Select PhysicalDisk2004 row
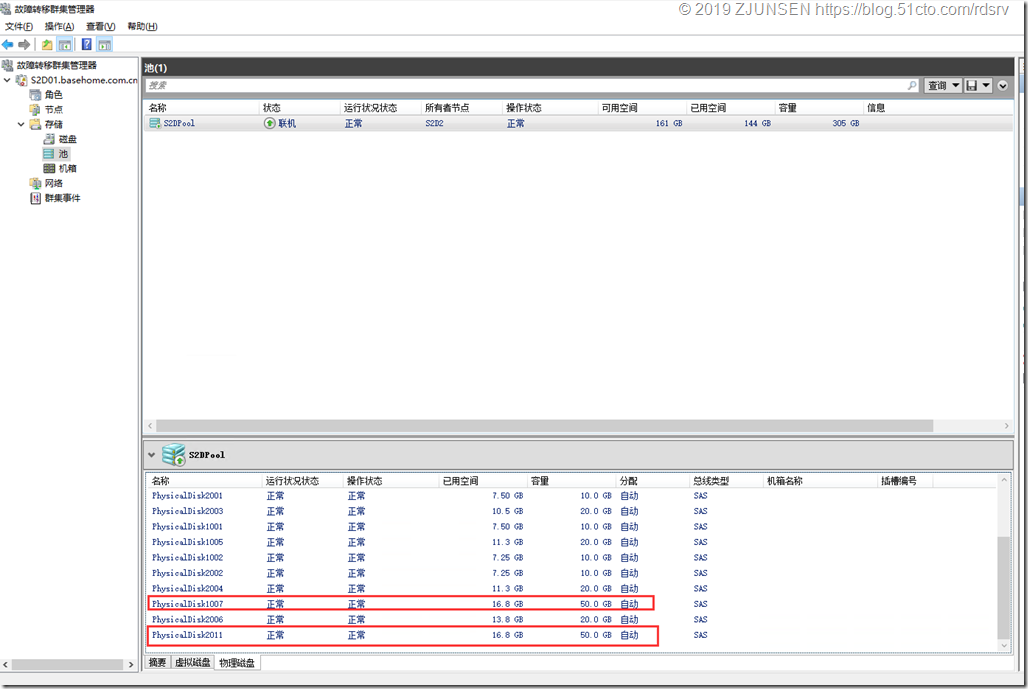 point(570,589)
